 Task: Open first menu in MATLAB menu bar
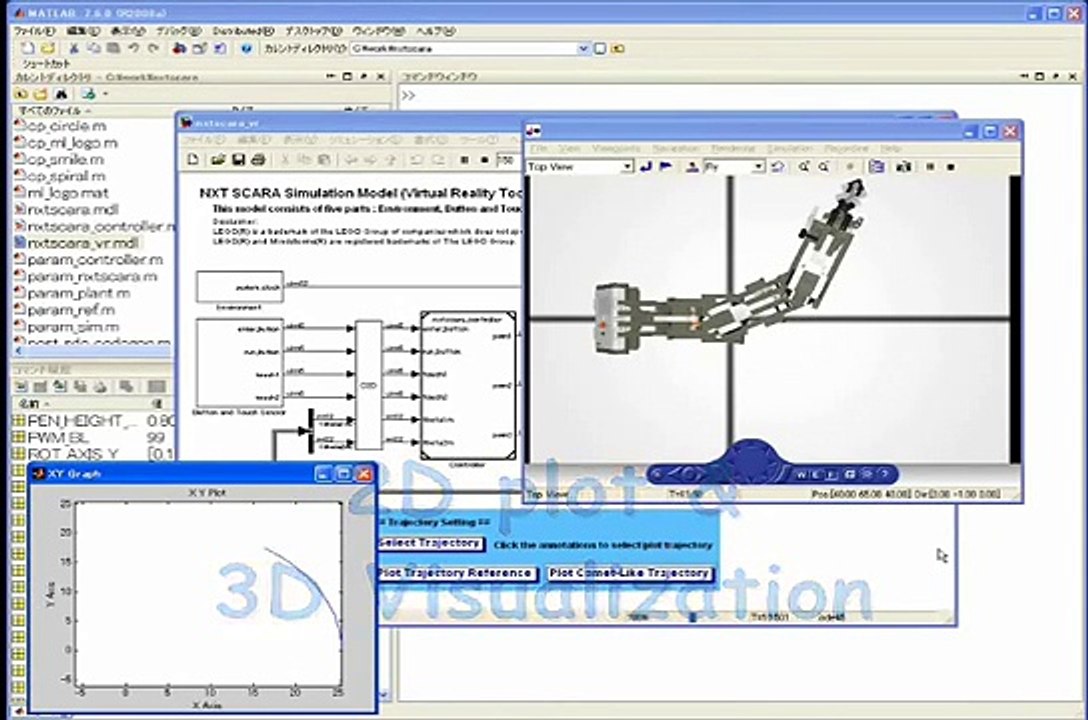click(34, 31)
